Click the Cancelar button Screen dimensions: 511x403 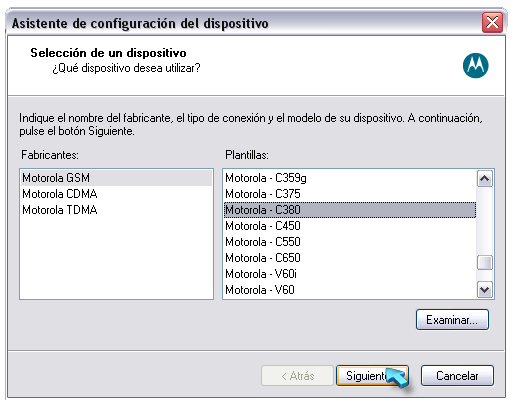[x=457, y=376]
